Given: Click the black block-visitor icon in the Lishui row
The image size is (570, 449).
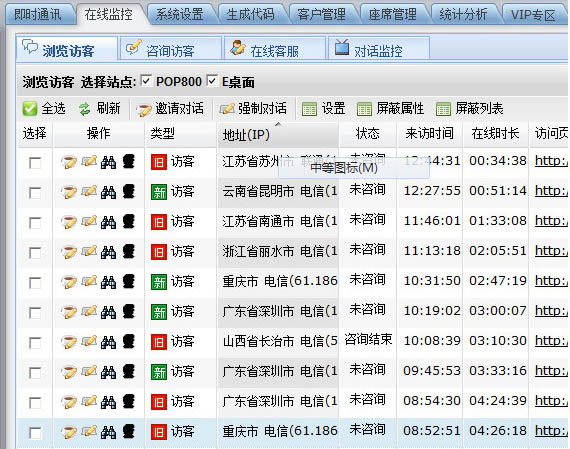Looking at the screenshot, I should (x=129, y=252).
